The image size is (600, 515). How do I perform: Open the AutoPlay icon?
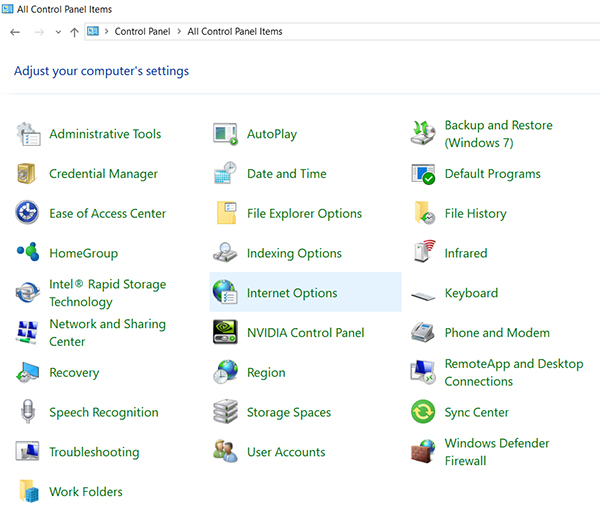[225, 134]
